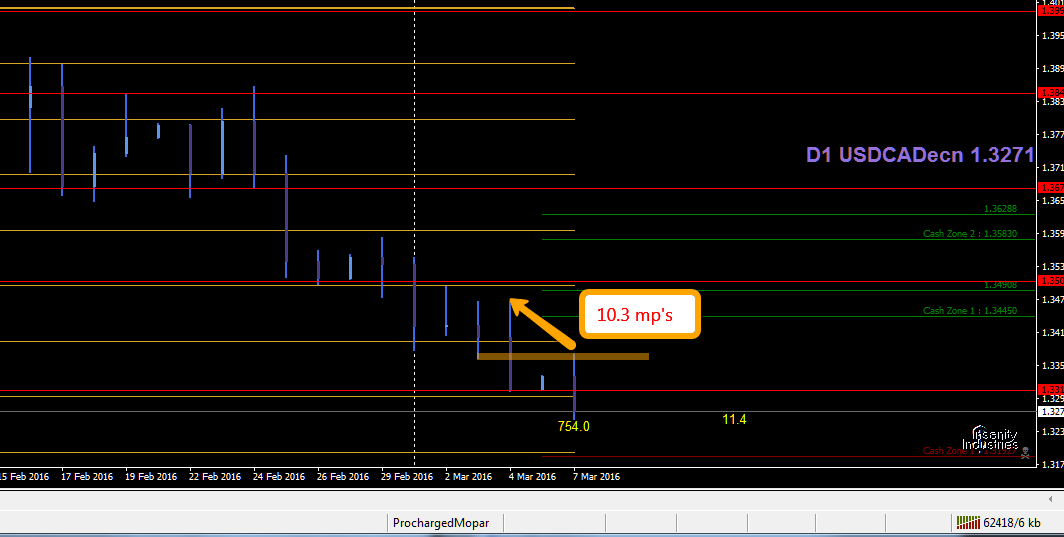Click the "62418/6 kb" traffic readout
Screen dimensions: 1064x537
click(x=1011, y=523)
